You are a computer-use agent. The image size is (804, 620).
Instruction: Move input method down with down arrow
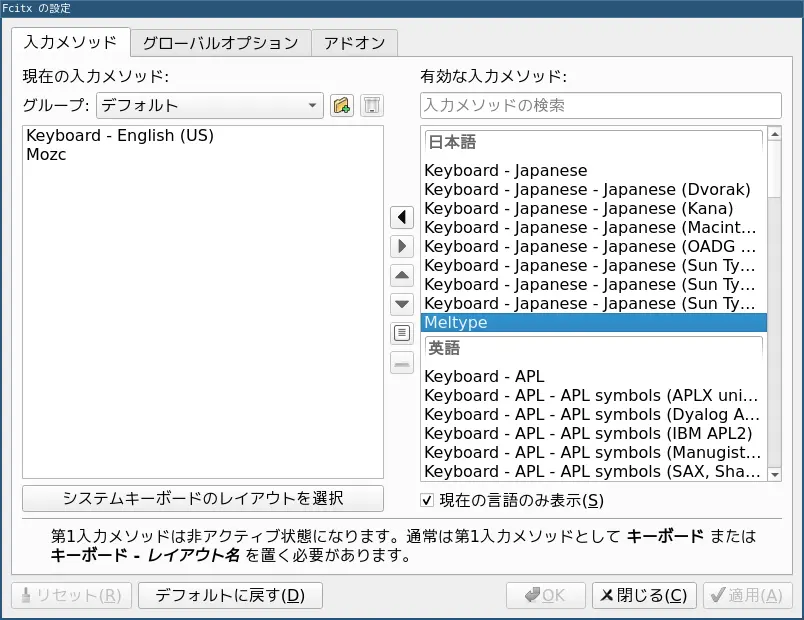pos(401,304)
